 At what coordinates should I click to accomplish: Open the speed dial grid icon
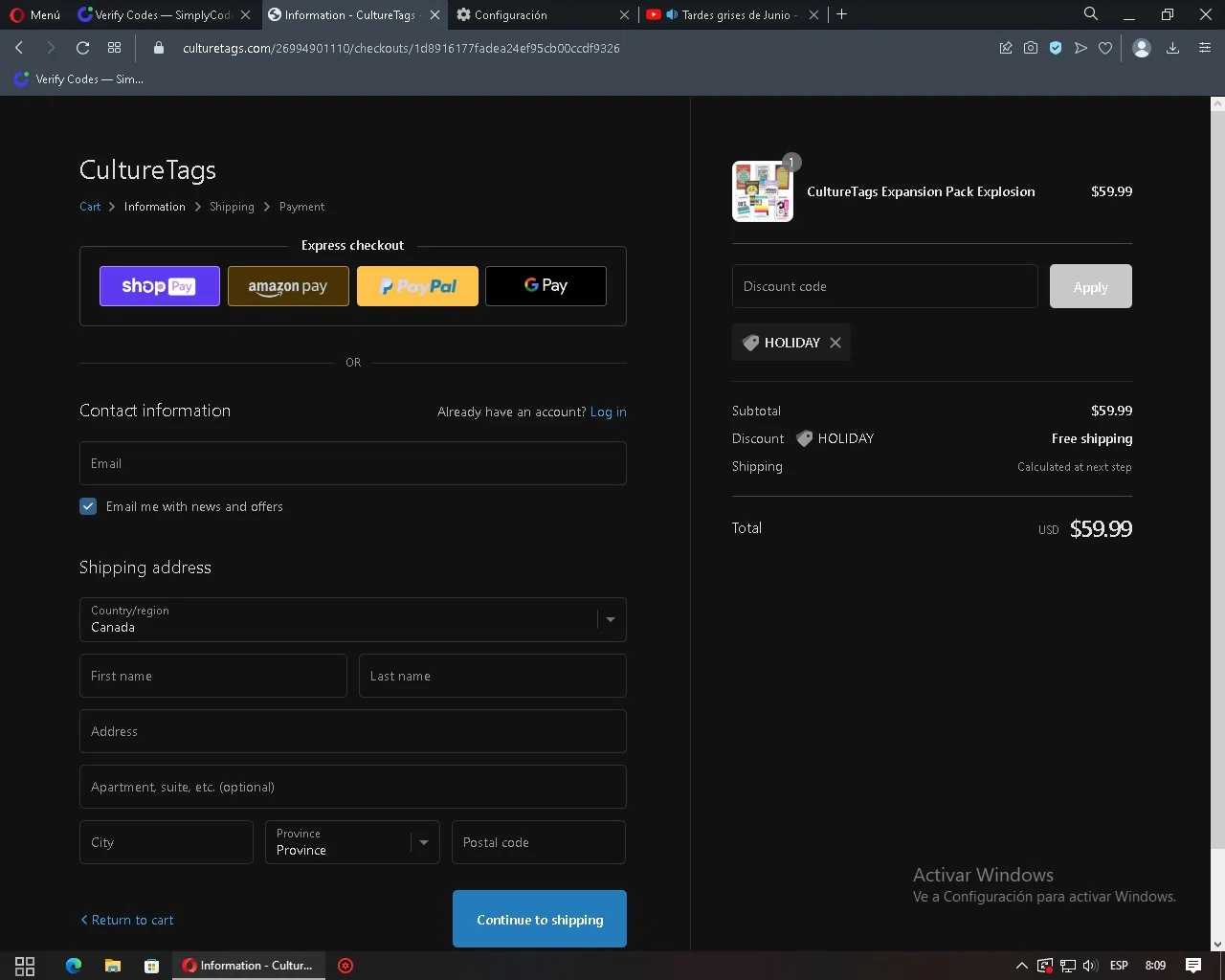[114, 48]
